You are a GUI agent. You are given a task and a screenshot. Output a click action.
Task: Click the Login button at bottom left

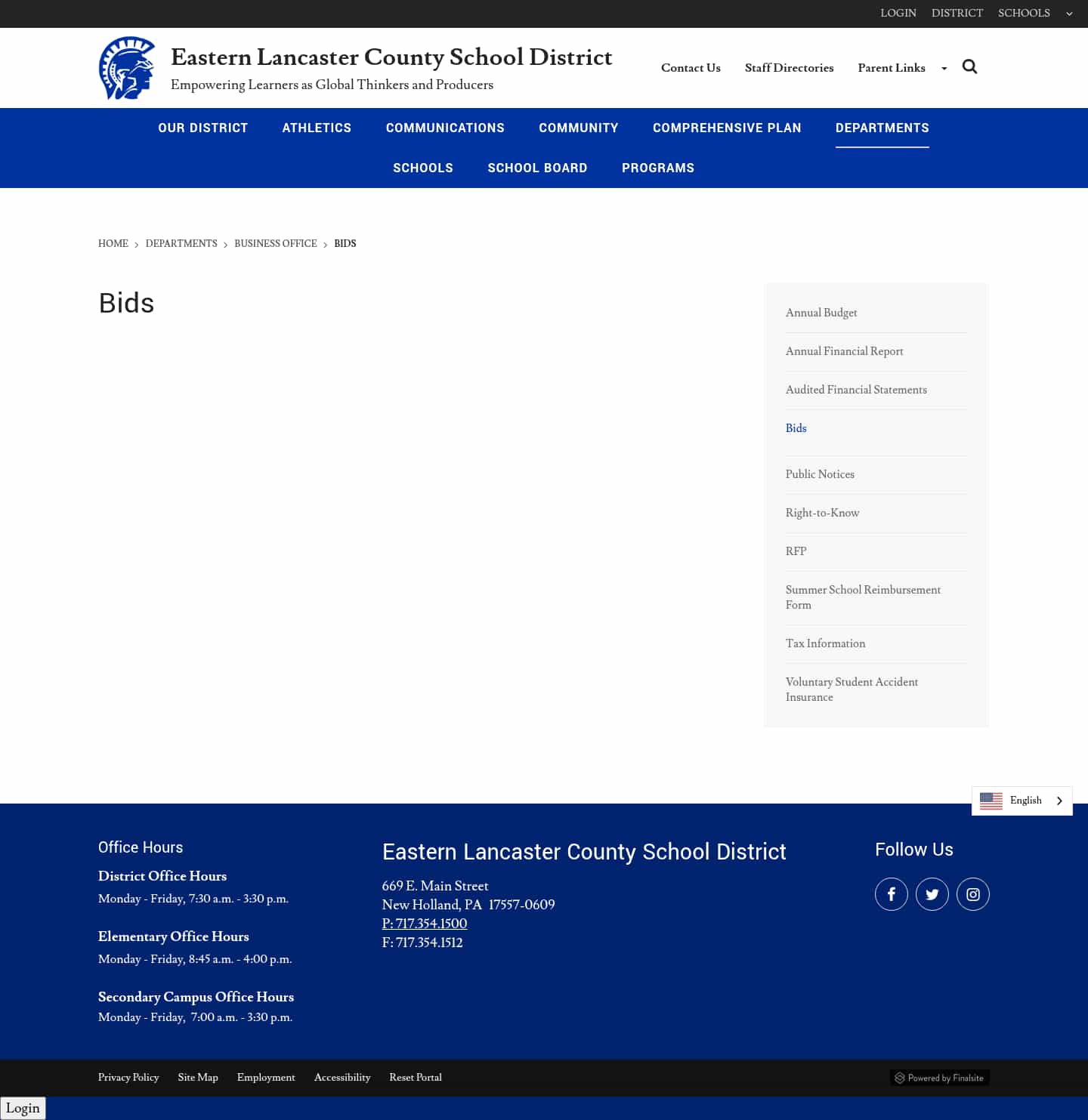[x=23, y=1108]
